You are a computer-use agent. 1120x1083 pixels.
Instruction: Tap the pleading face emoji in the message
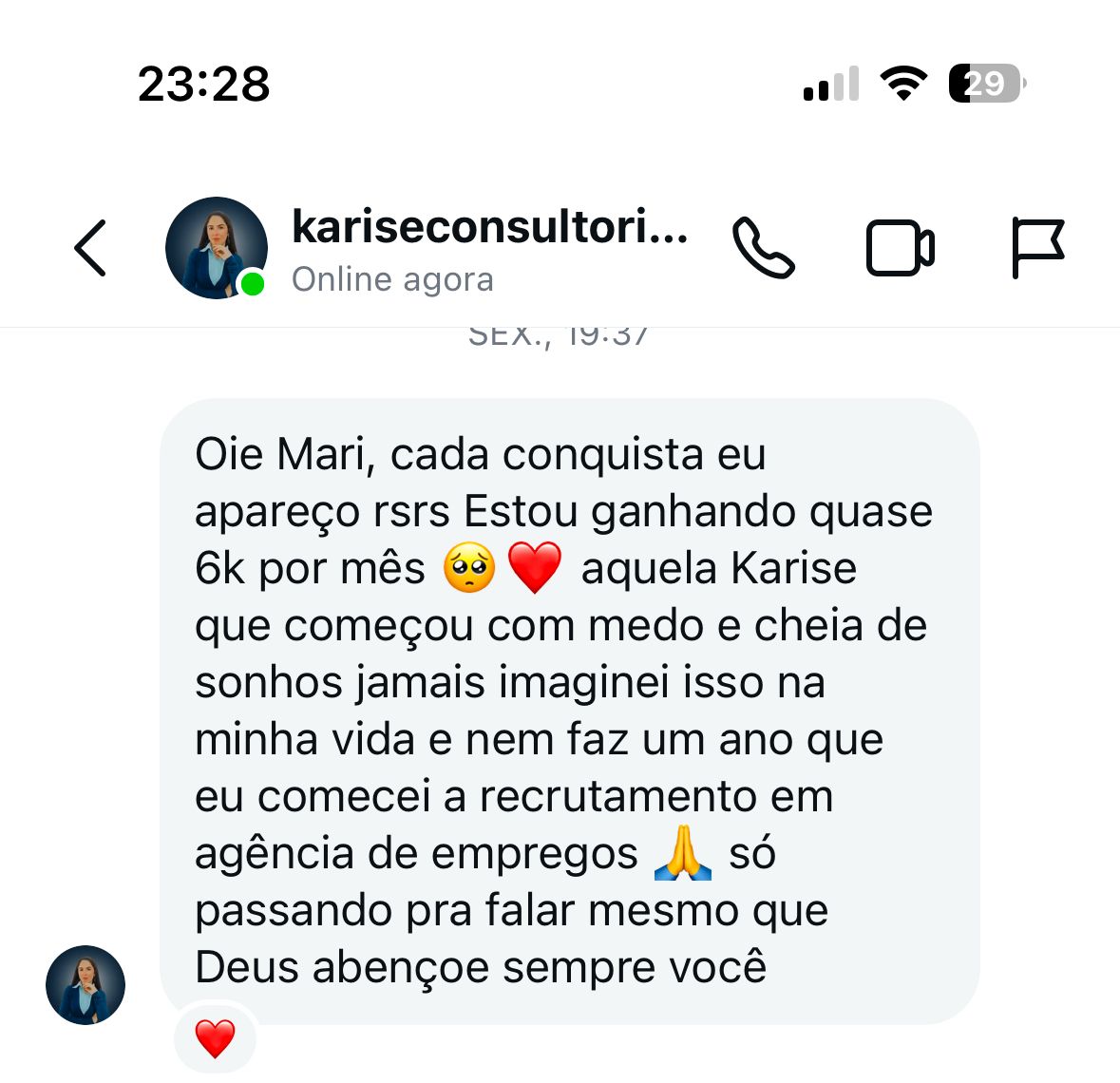469,567
